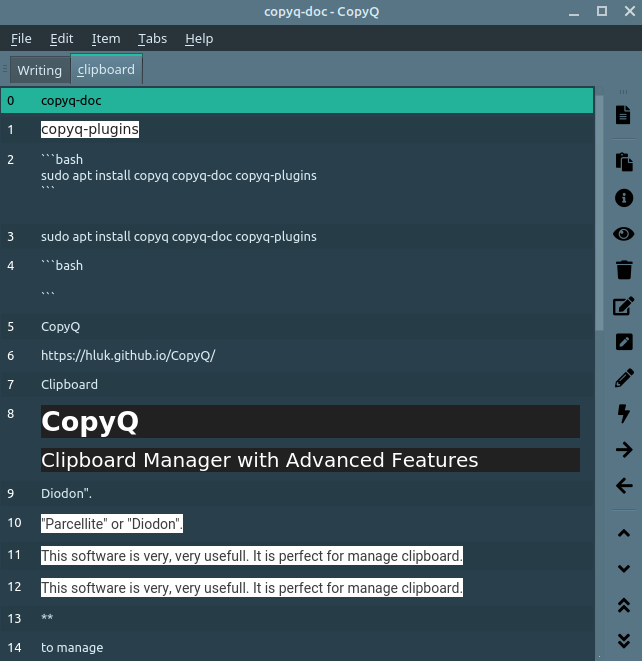Image resolution: width=642 pixels, height=661 pixels.
Task: Click the left arrow previous tab icon
Action: click(624, 486)
